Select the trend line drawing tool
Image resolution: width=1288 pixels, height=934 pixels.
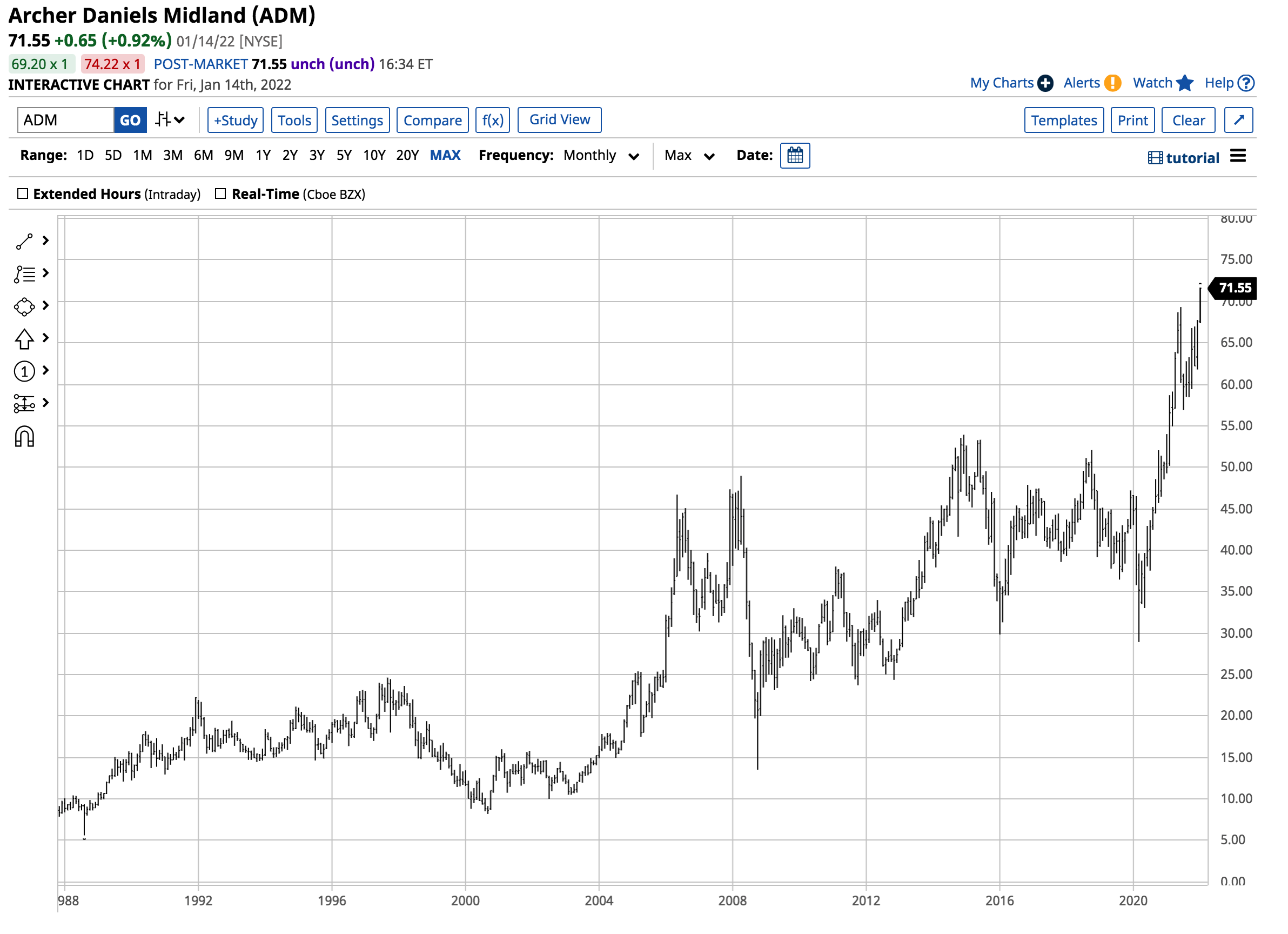point(24,242)
